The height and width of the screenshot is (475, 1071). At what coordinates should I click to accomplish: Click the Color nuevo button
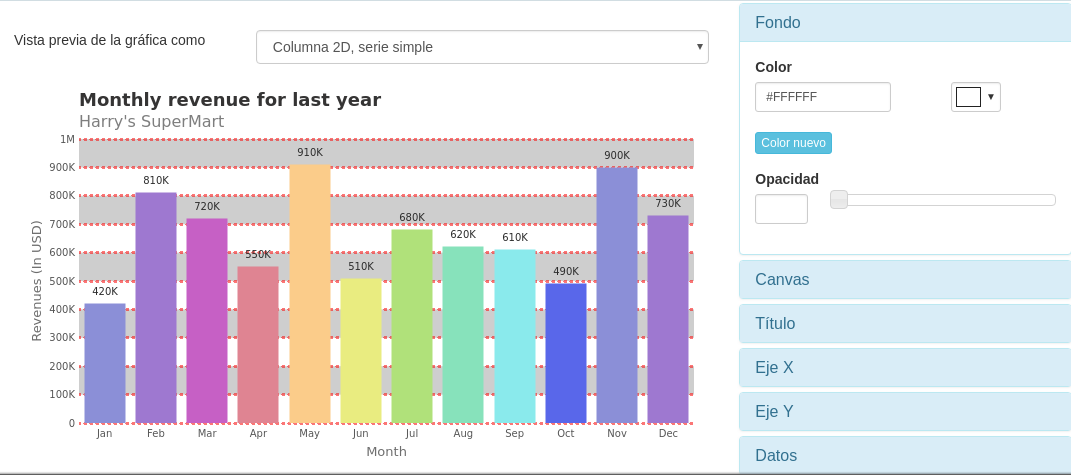(793, 143)
